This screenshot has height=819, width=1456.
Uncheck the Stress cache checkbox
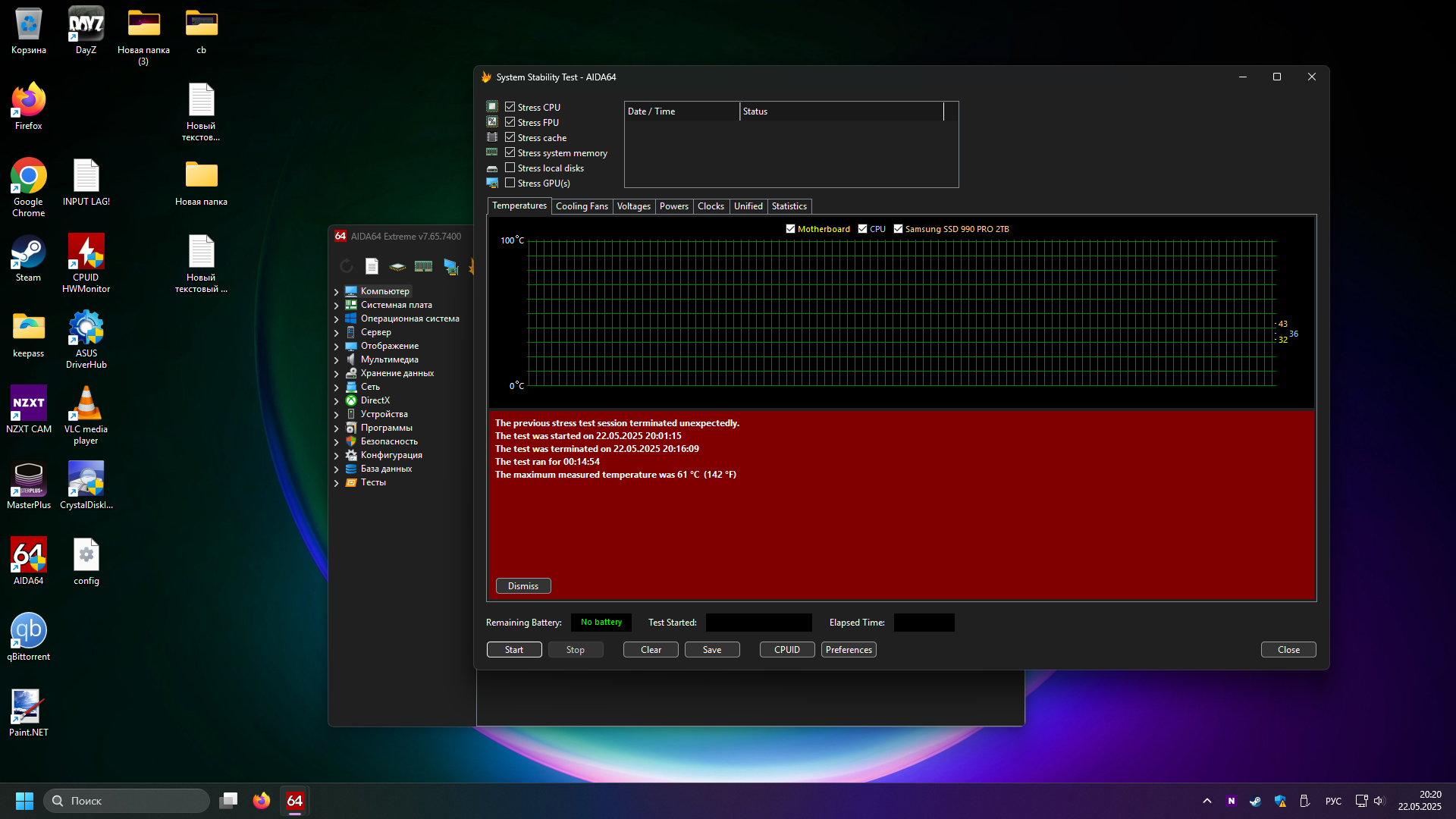click(510, 137)
